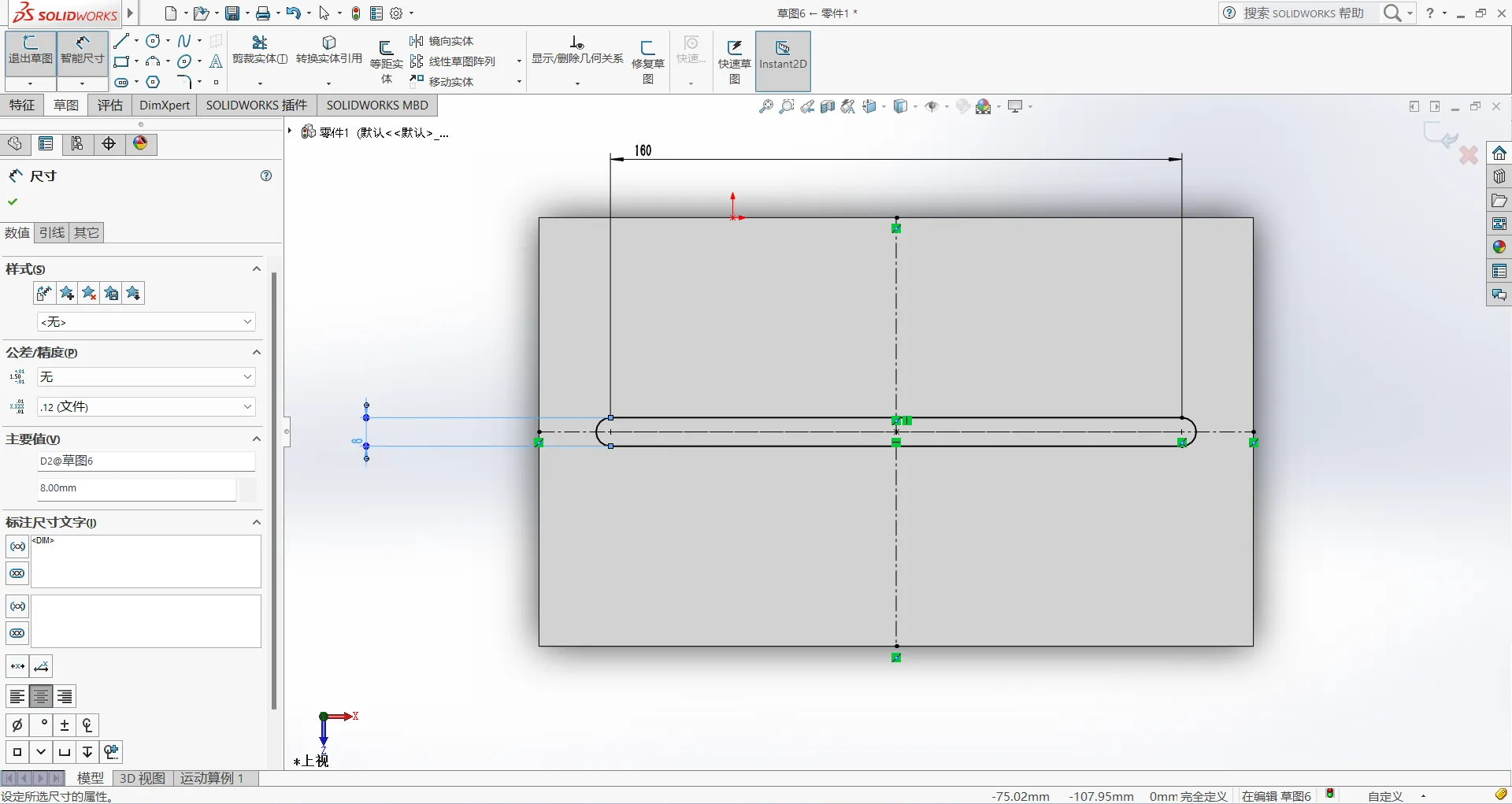Toggle the Instant2D button
The height and width of the screenshot is (804, 1512).
click(783, 61)
